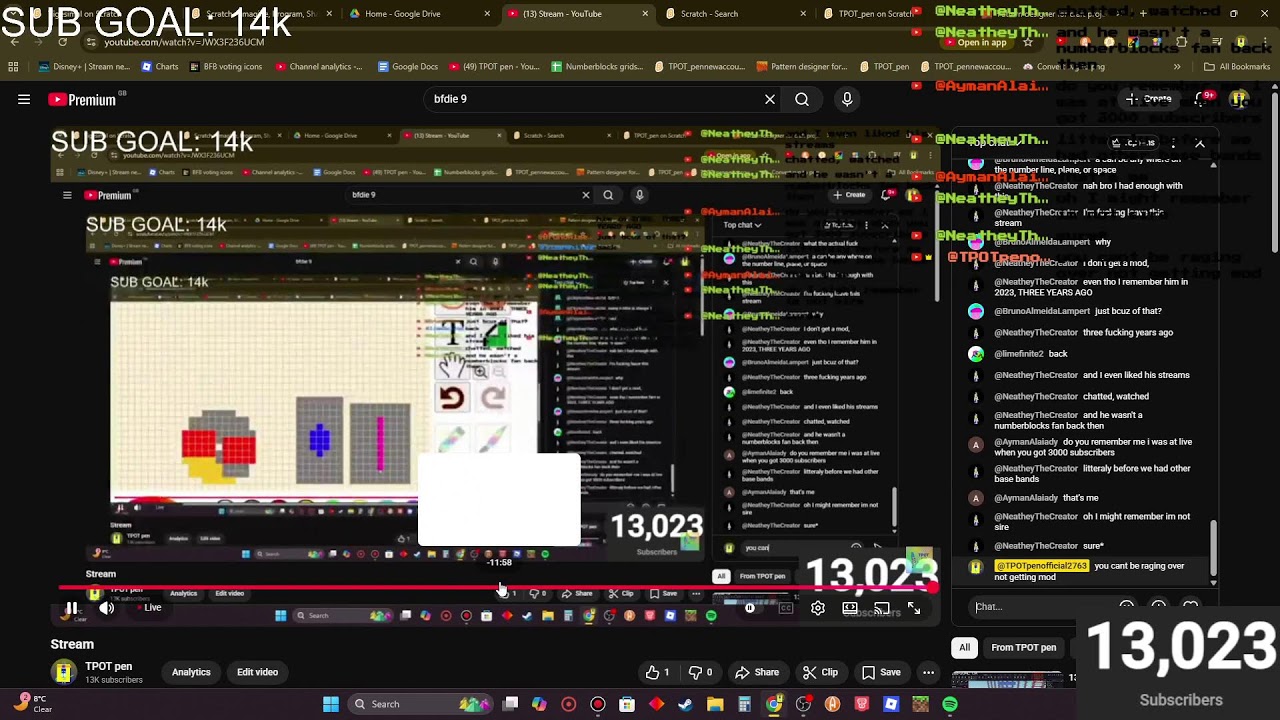Show the hidden bookmarks overflow chevron
The height and width of the screenshot is (720, 1280).
(1177, 67)
